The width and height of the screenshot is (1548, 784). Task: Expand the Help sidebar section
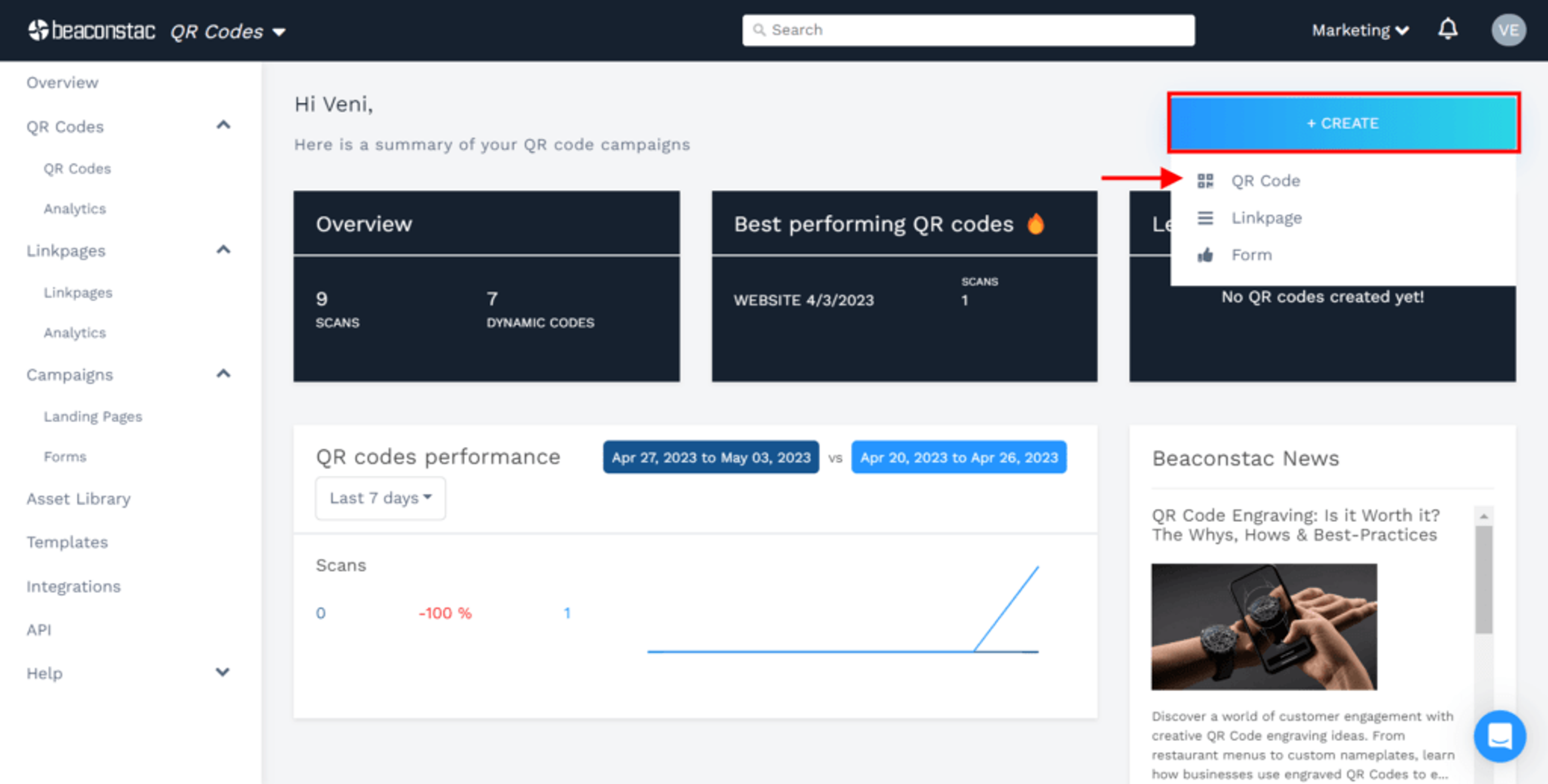(223, 672)
